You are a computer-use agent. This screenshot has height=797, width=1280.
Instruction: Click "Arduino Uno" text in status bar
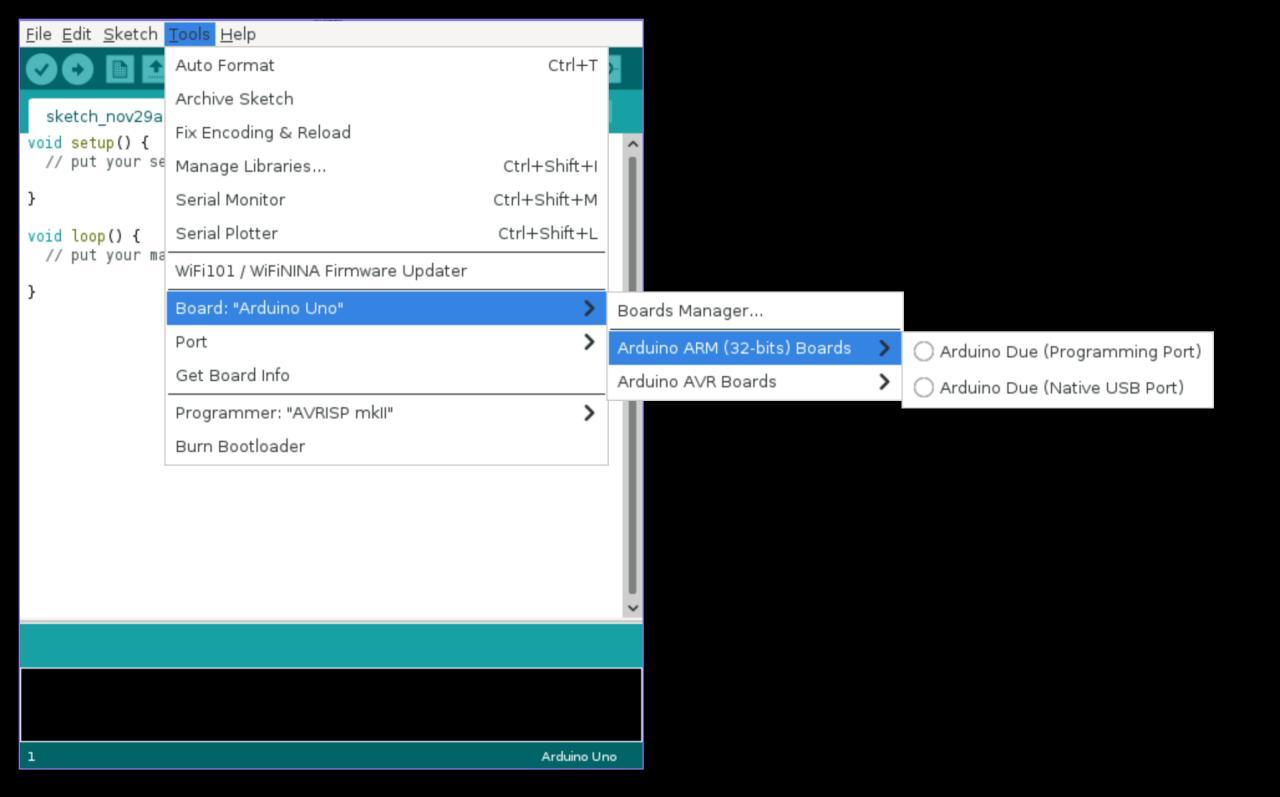[579, 756]
